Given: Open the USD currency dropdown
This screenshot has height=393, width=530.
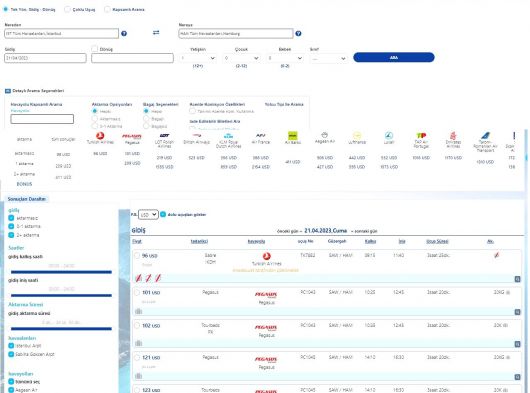Looking at the screenshot, I should (148, 215).
